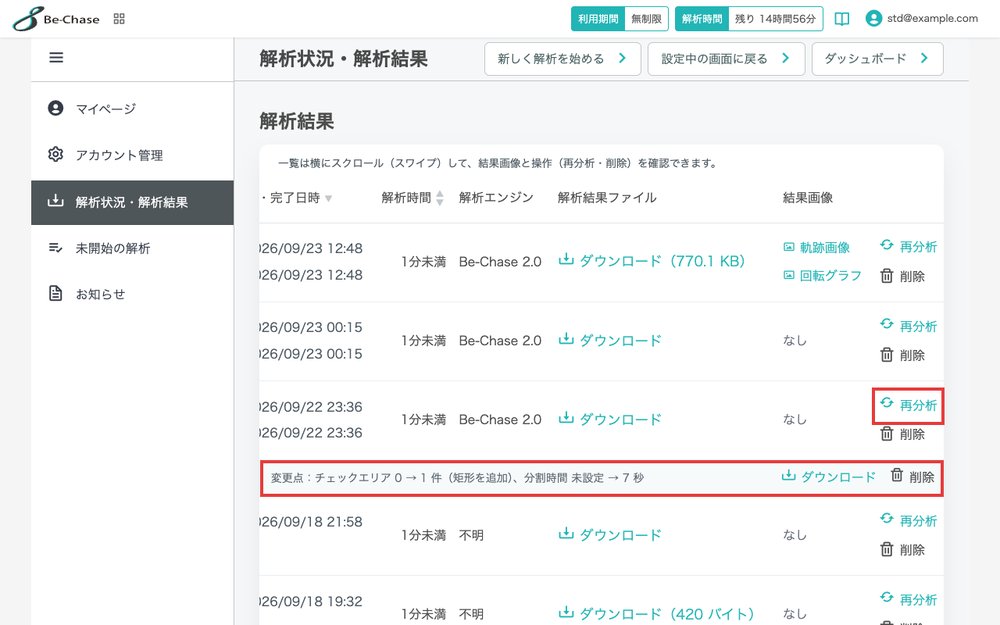Click download icon in the 09/23 00:15 row
The height and width of the screenshot is (625, 1000).
pyautogui.click(x=566, y=339)
